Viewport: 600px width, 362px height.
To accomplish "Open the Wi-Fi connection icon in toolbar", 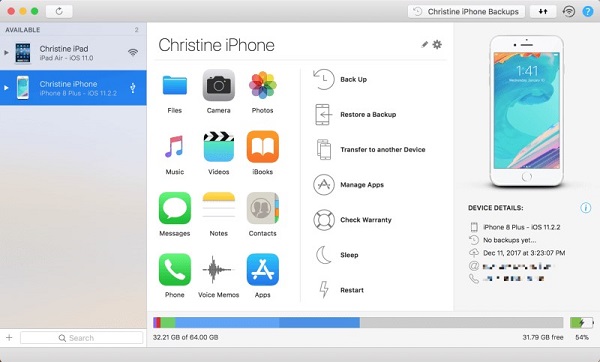I will [x=569, y=11].
